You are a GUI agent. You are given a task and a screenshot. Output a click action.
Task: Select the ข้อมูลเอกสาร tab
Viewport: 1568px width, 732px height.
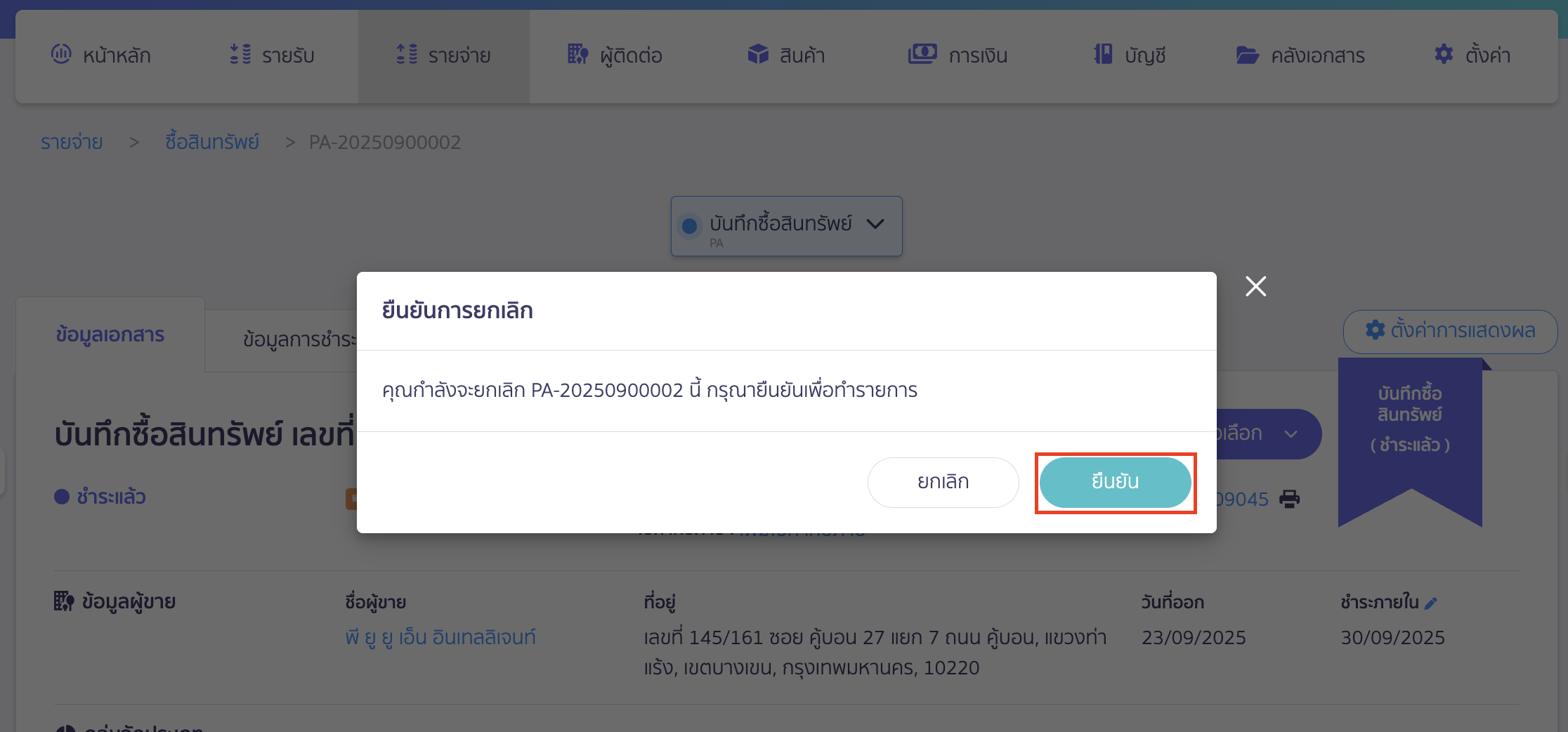click(110, 335)
